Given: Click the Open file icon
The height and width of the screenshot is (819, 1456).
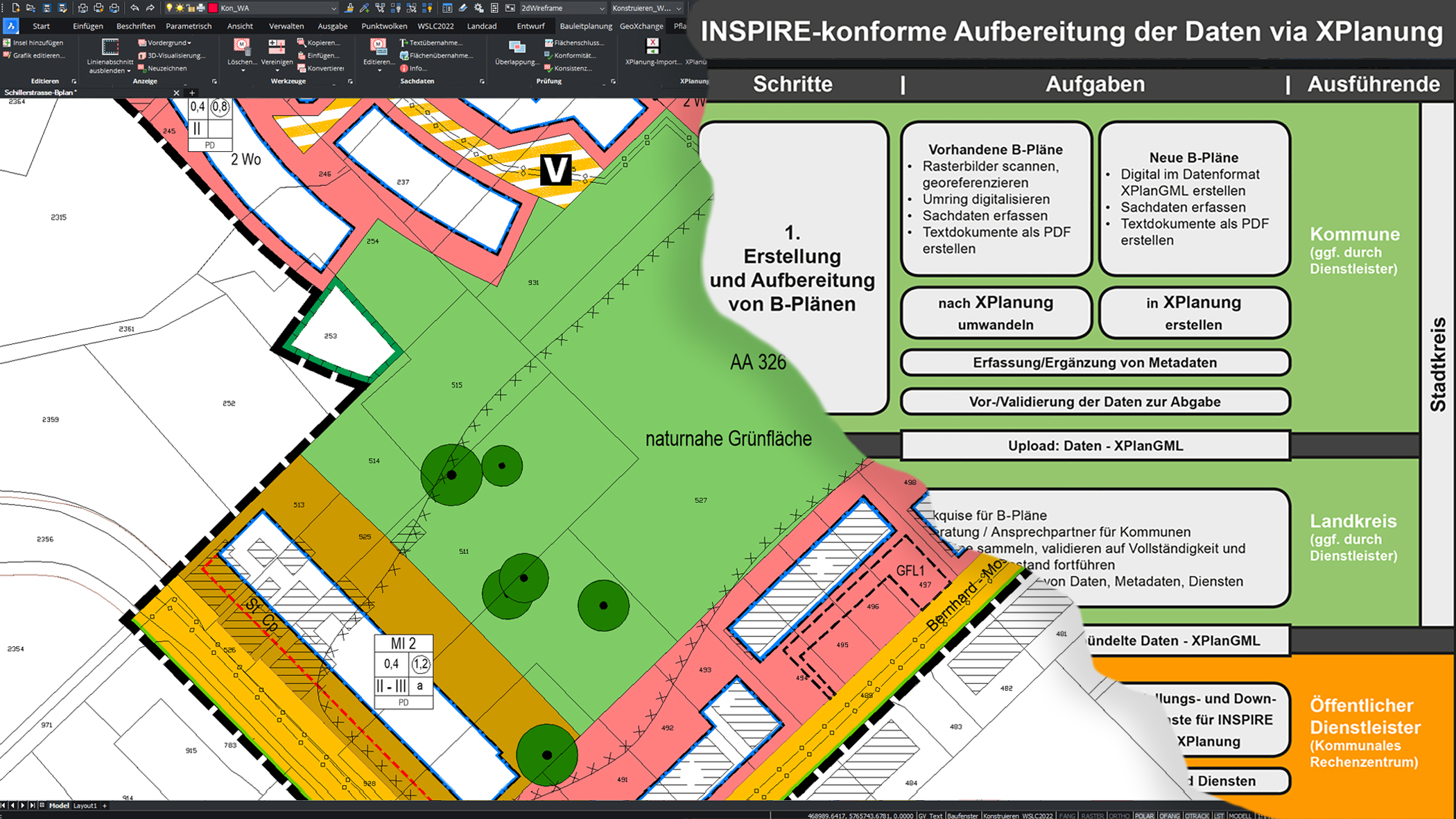Looking at the screenshot, I should coord(31,8).
